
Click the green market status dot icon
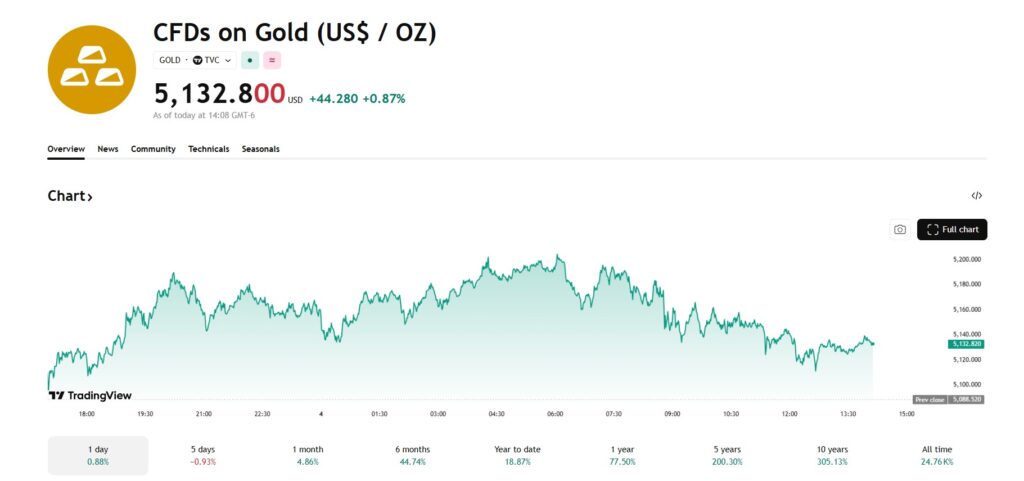[x=250, y=60]
